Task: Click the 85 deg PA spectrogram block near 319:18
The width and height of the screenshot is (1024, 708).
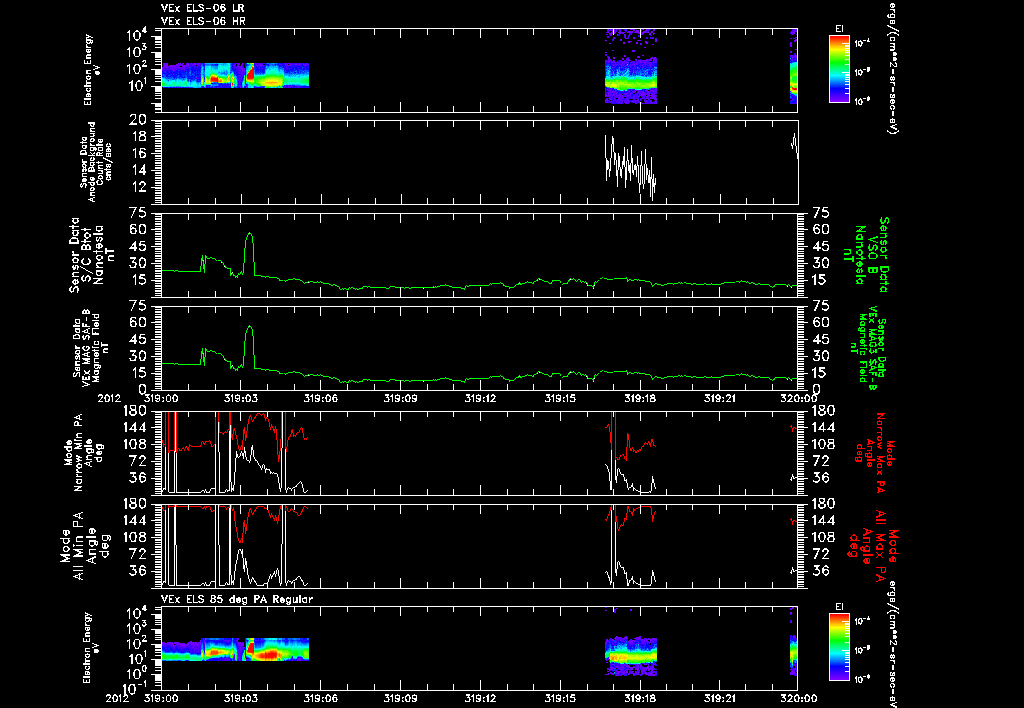Action: pos(631,655)
